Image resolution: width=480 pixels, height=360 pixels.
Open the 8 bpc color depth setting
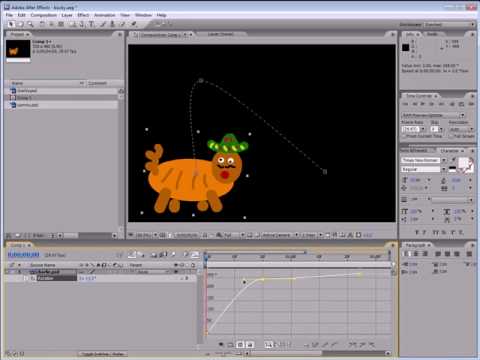tap(38, 235)
